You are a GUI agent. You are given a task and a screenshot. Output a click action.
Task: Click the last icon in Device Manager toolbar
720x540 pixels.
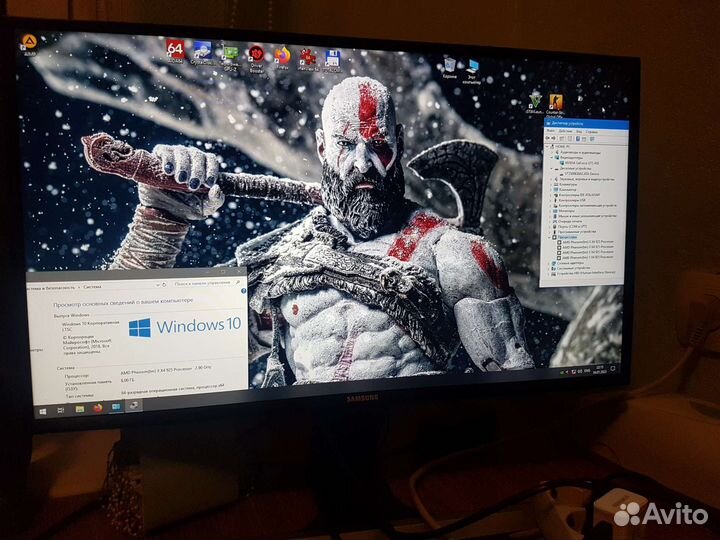pos(592,139)
